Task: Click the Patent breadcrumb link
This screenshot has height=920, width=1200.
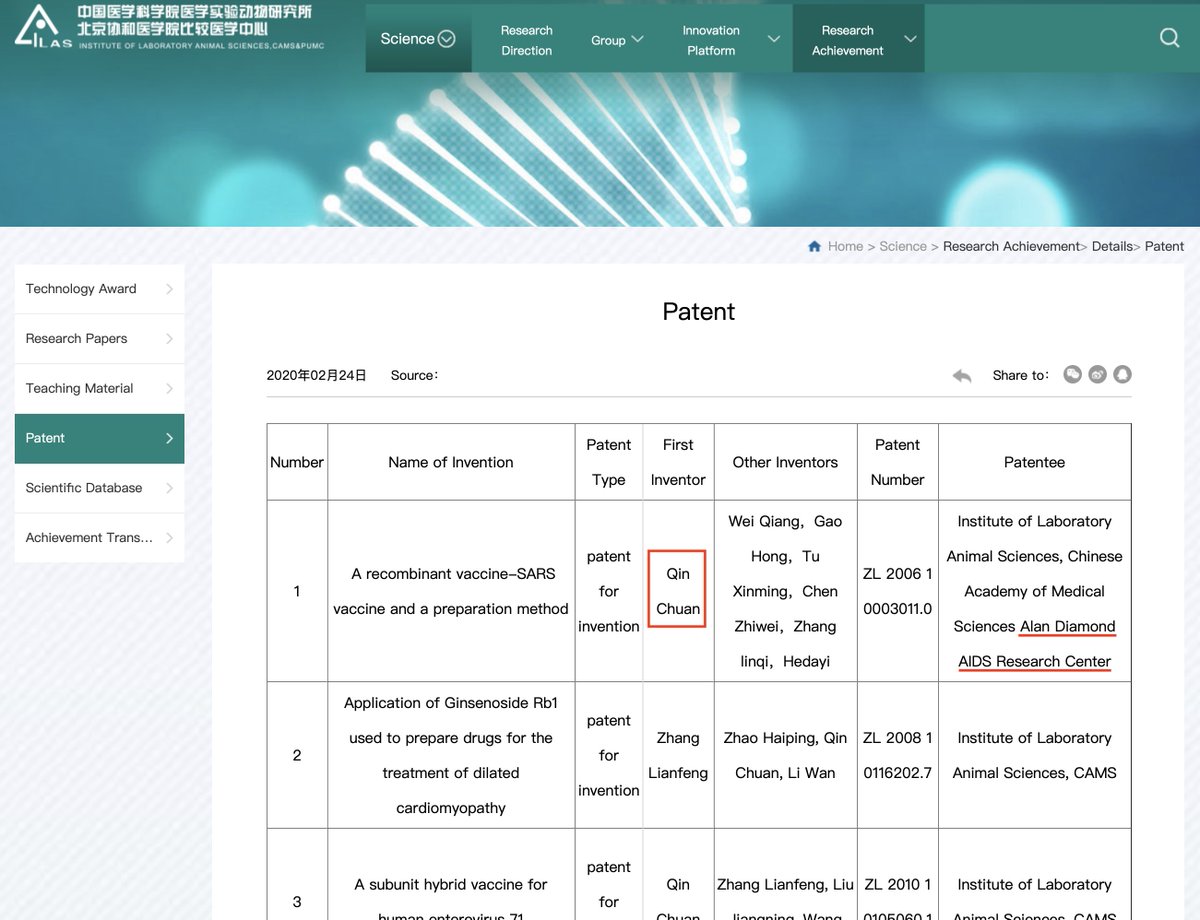Action: pos(1164,246)
